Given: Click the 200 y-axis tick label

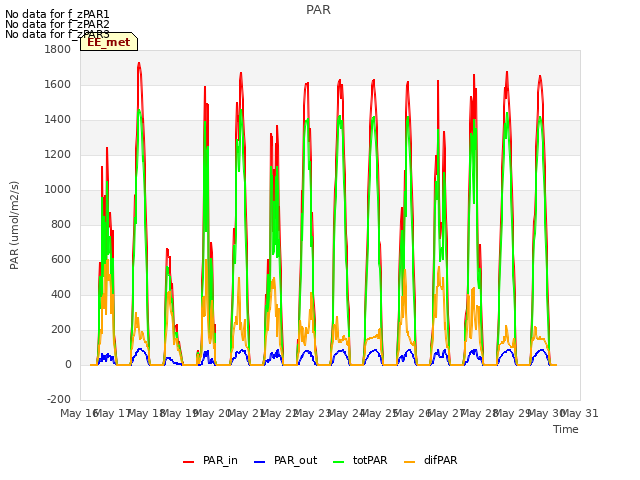Looking at the screenshot, I should click(61, 330).
